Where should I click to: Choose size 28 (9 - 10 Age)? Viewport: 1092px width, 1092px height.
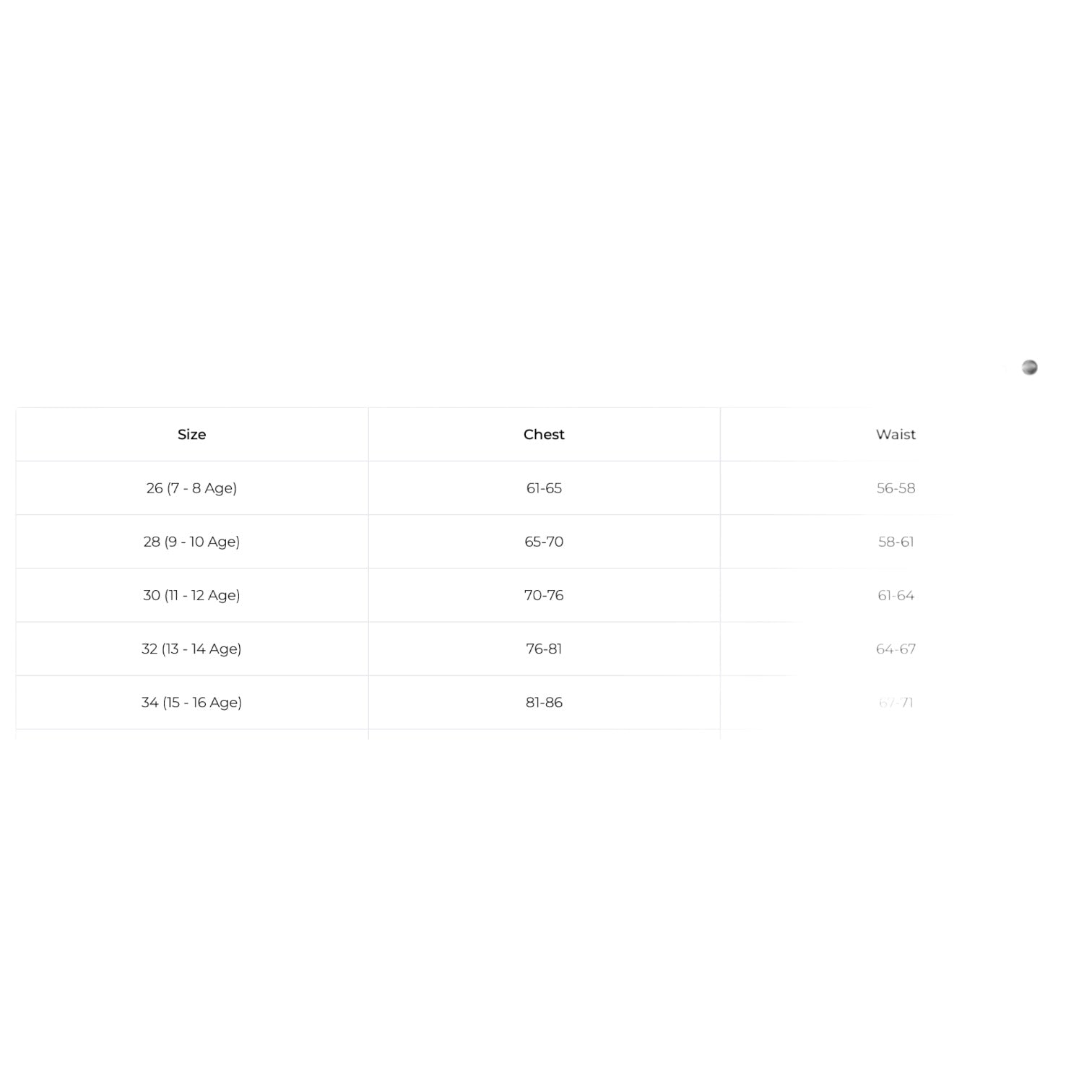191,542
